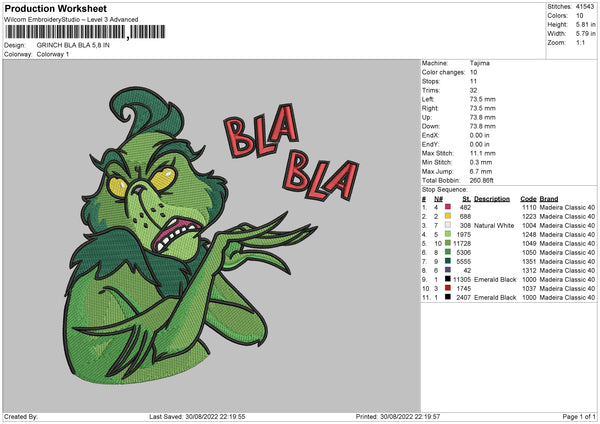Select the yellow swatch for code 1223

pos(448,216)
